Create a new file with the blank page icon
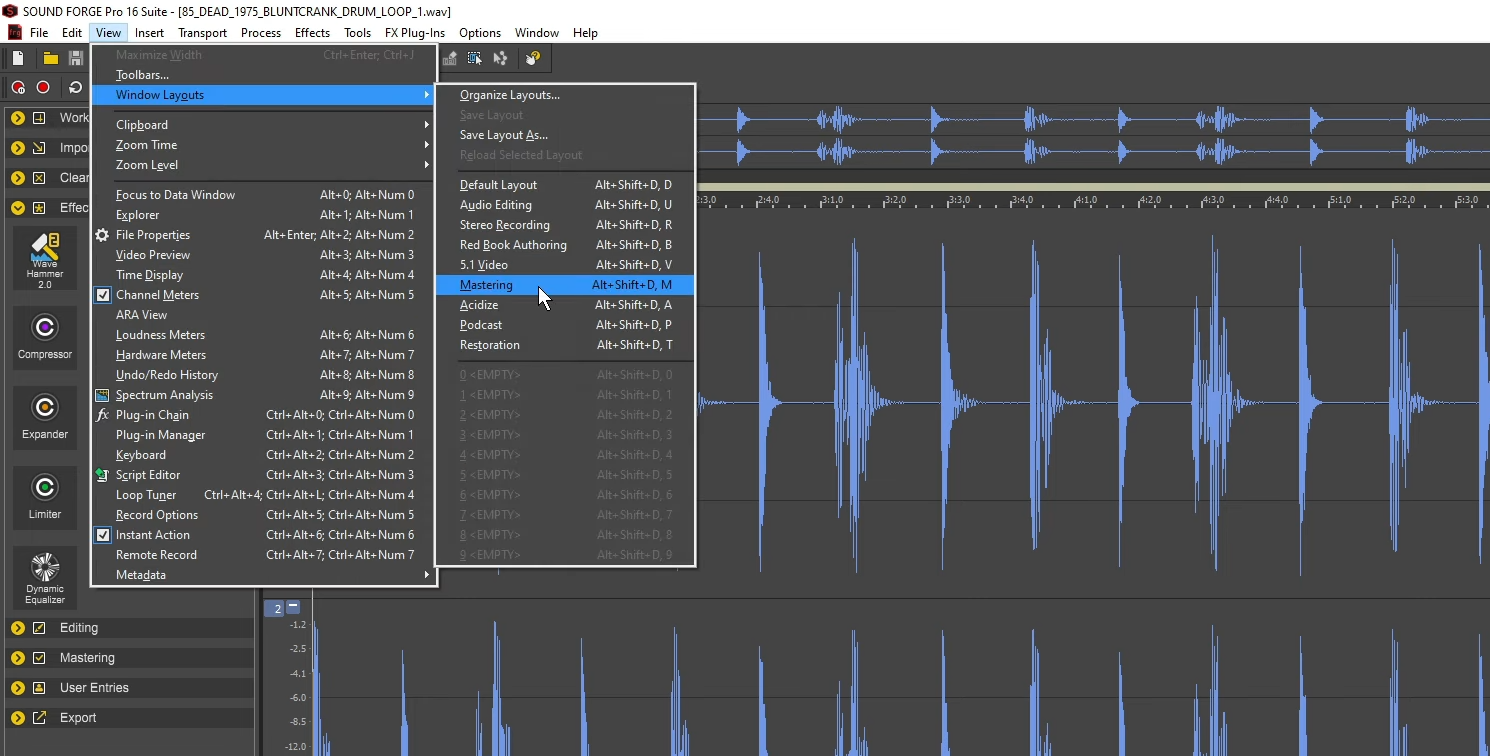The height and width of the screenshot is (756, 1490). coord(18,58)
